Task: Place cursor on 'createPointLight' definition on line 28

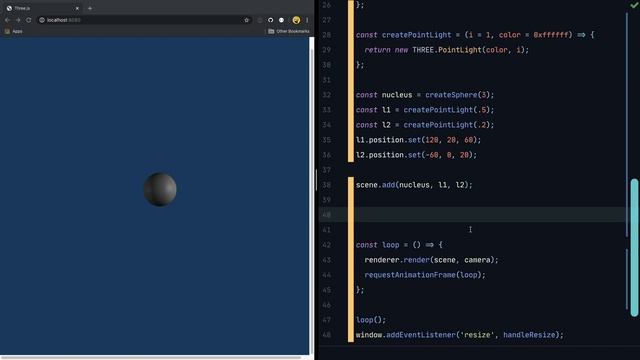Action: click(416, 35)
